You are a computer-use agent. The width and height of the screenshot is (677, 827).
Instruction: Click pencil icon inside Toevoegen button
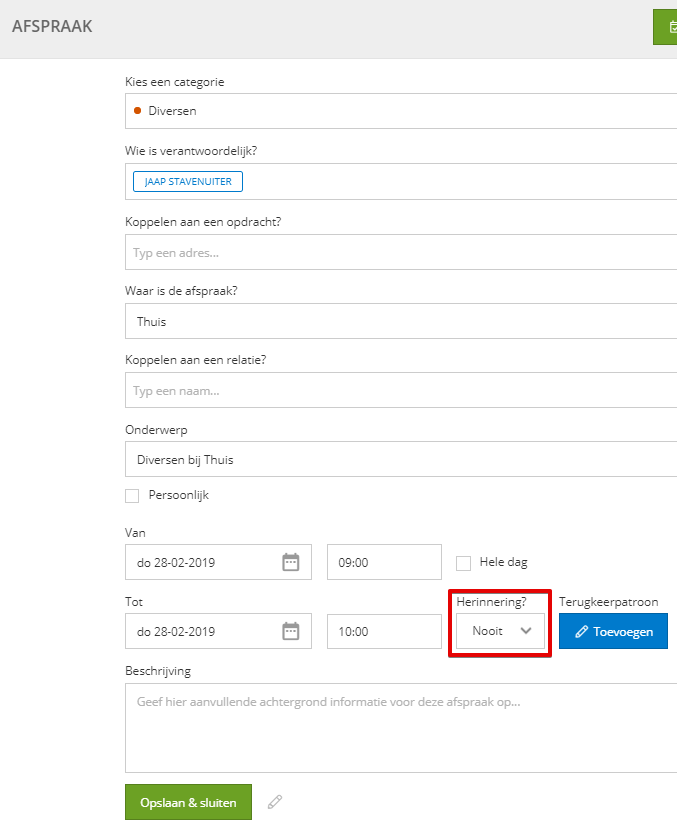pyautogui.click(x=582, y=631)
